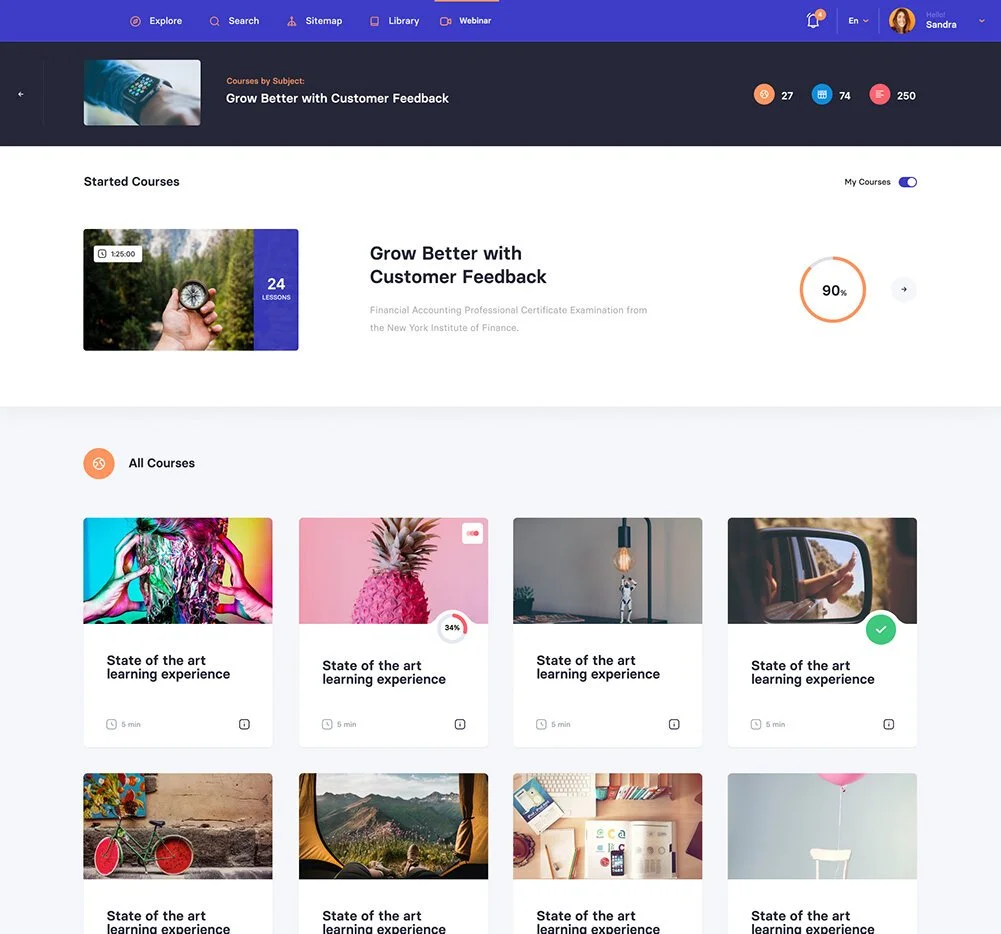Image resolution: width=1001 pixels, height=934 pixels.
Task: Open the Webinar menu item
Action: 465,21
